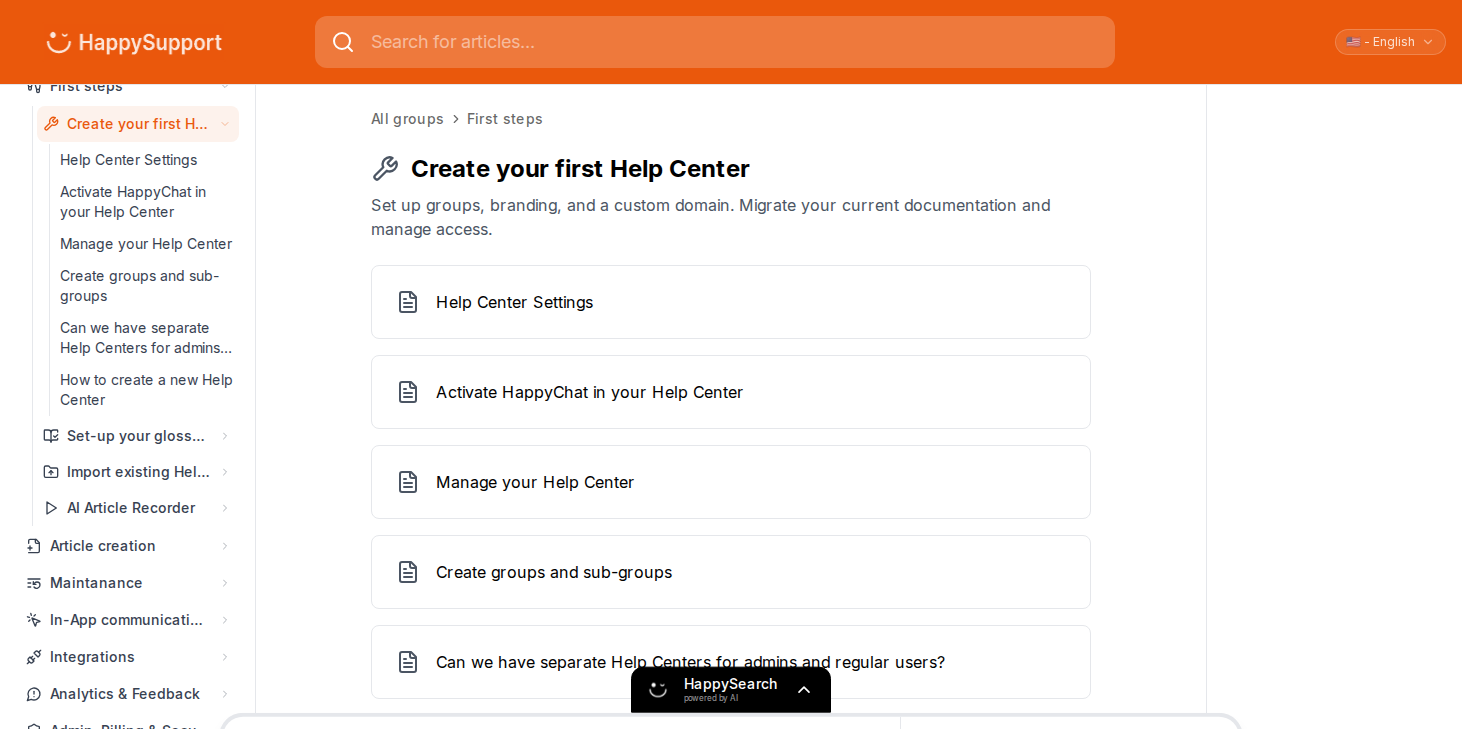This screenshot has height=729, width=1462.
Task: Open the First steps breadcrumb link
Action: [x=505, y=119]
